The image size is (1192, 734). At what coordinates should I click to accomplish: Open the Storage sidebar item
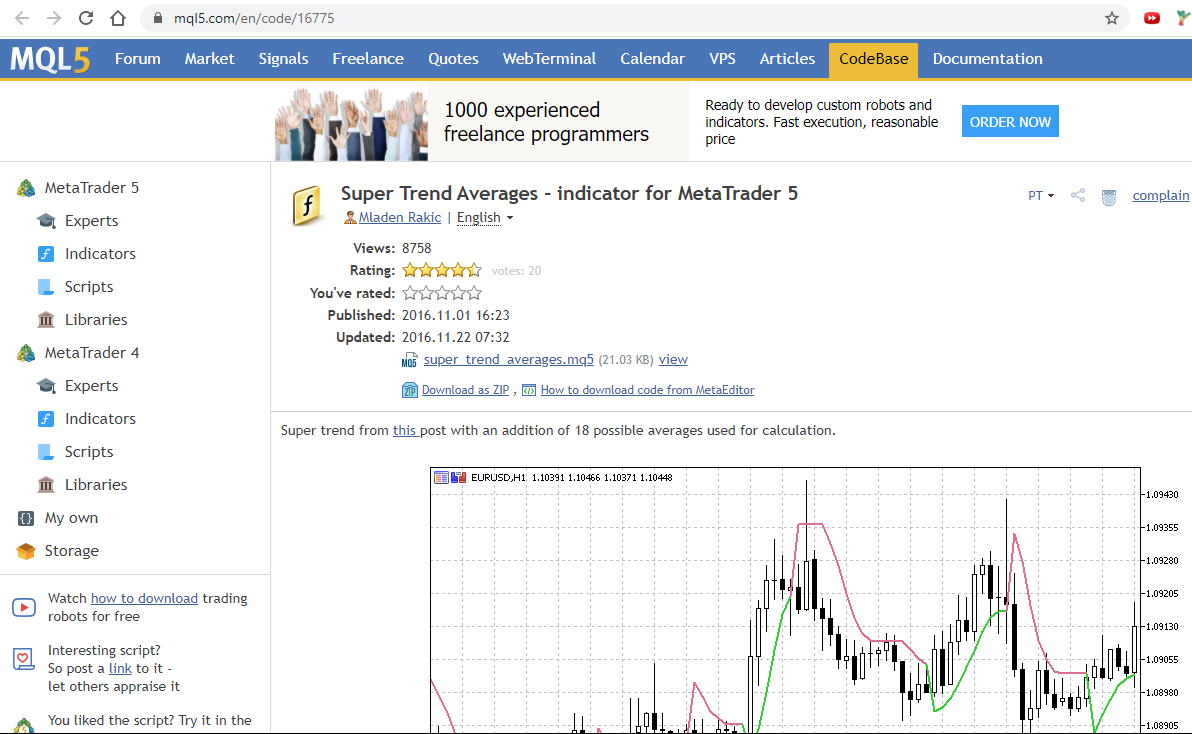tap(71, 551)
